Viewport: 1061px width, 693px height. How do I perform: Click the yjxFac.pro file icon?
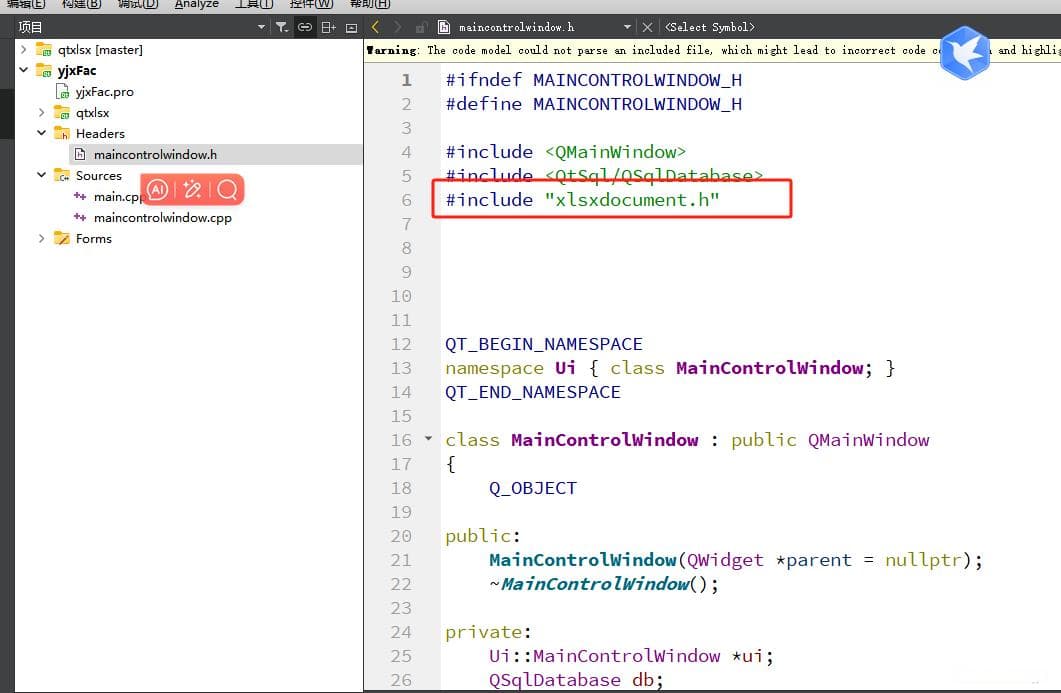tap(62, 91)
